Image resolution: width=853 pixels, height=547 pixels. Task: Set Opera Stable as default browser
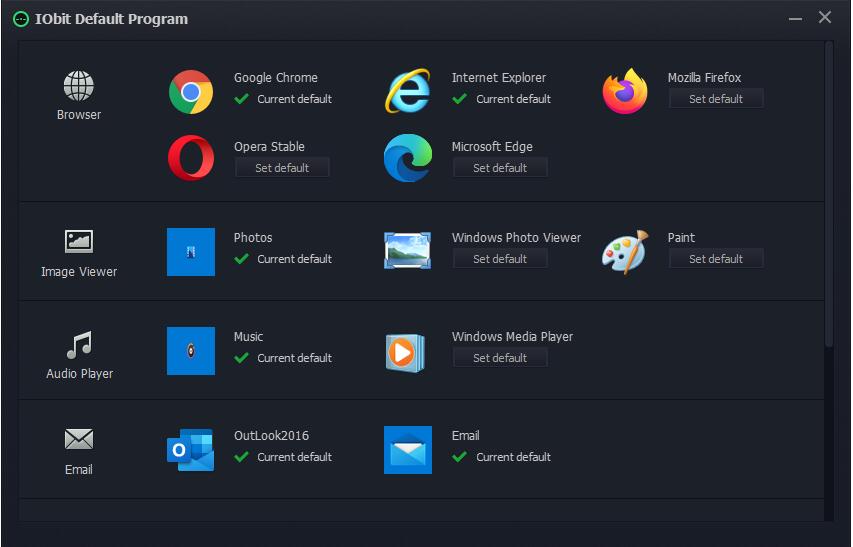pyautogui.click(x=282, y=167)
